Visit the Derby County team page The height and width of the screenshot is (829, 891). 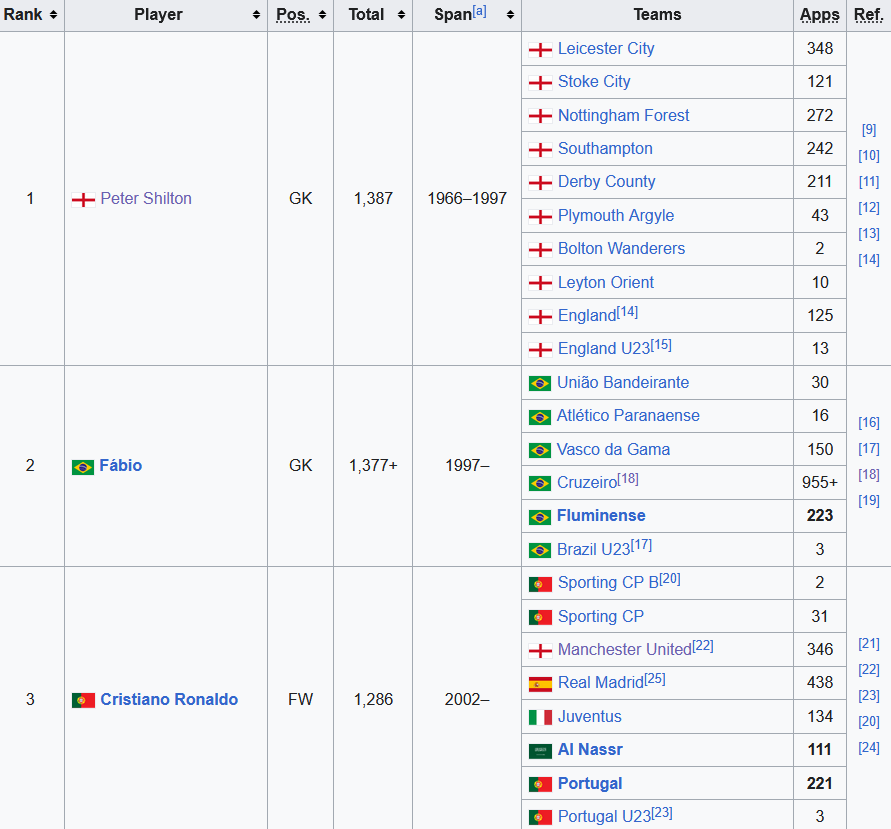pos(606,182)
